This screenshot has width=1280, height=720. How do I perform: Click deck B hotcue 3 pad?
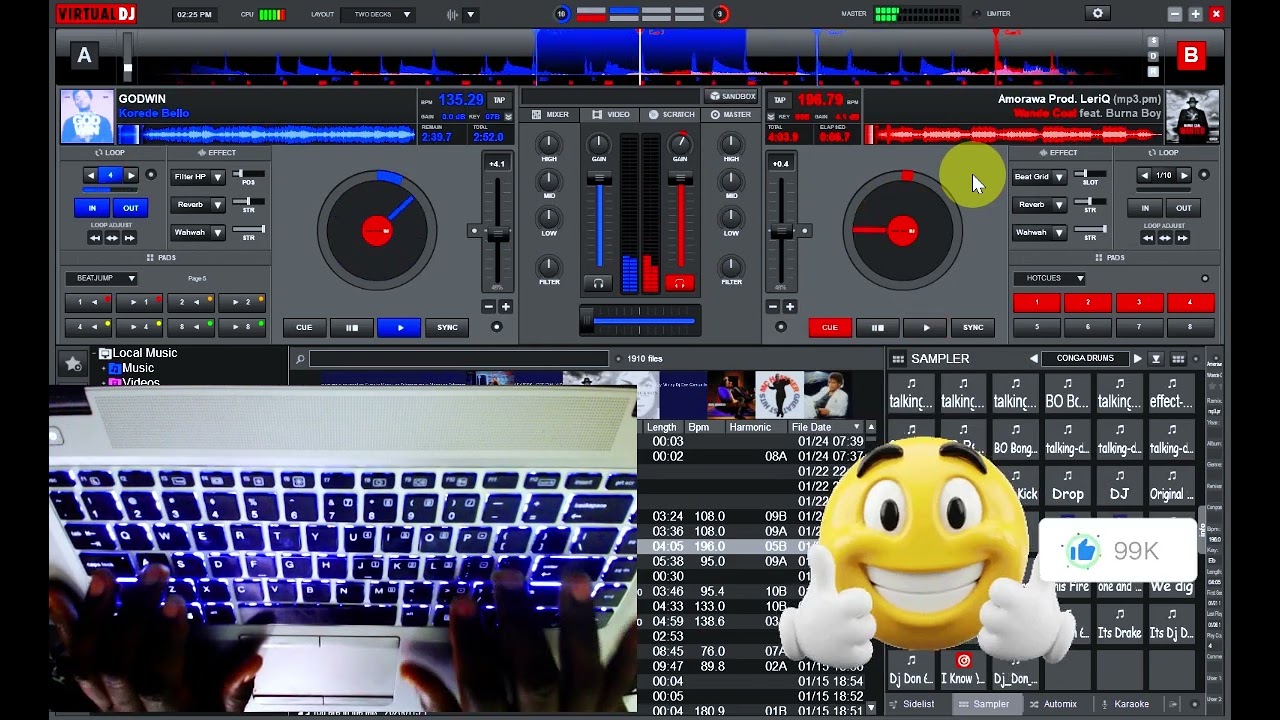1138,302
